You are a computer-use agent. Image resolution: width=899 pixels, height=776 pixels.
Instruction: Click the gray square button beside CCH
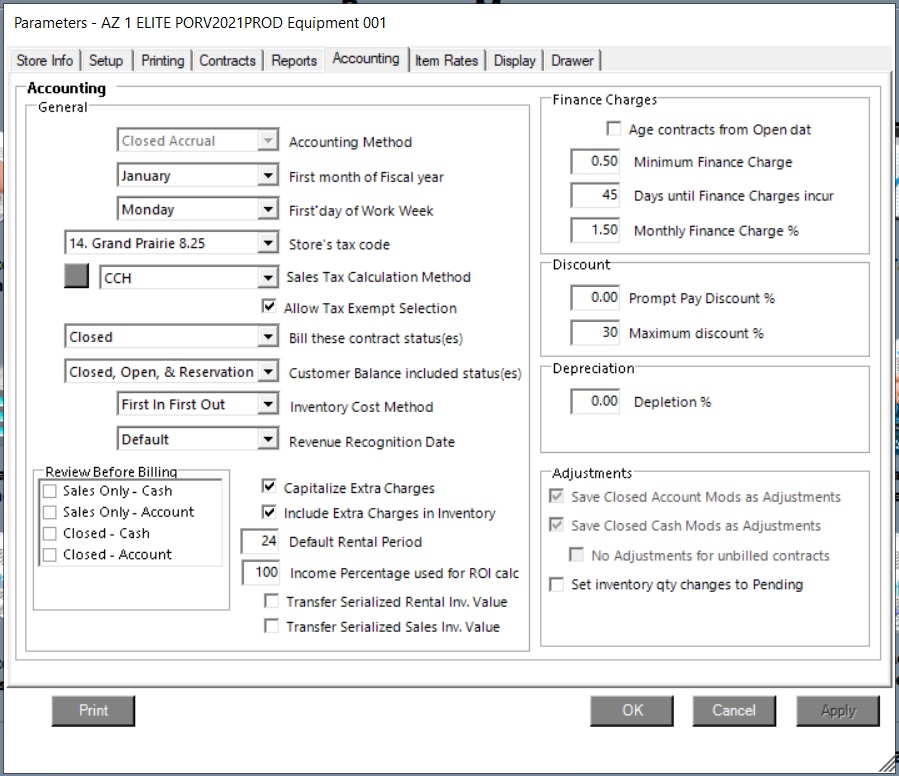(x=77, y=277)
